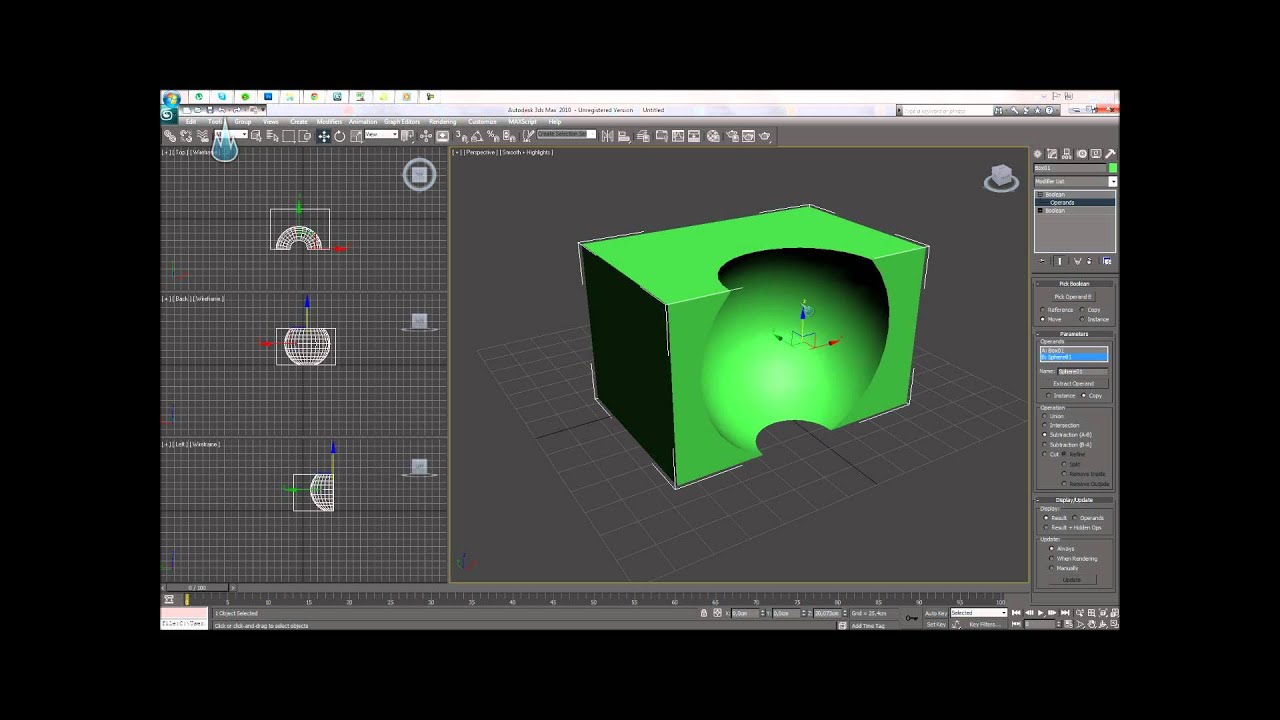Image resolution: width=1280 pixels, height=720 pixels.
Task: Collapse the Parameters rollout
Action: [1074, 334]
